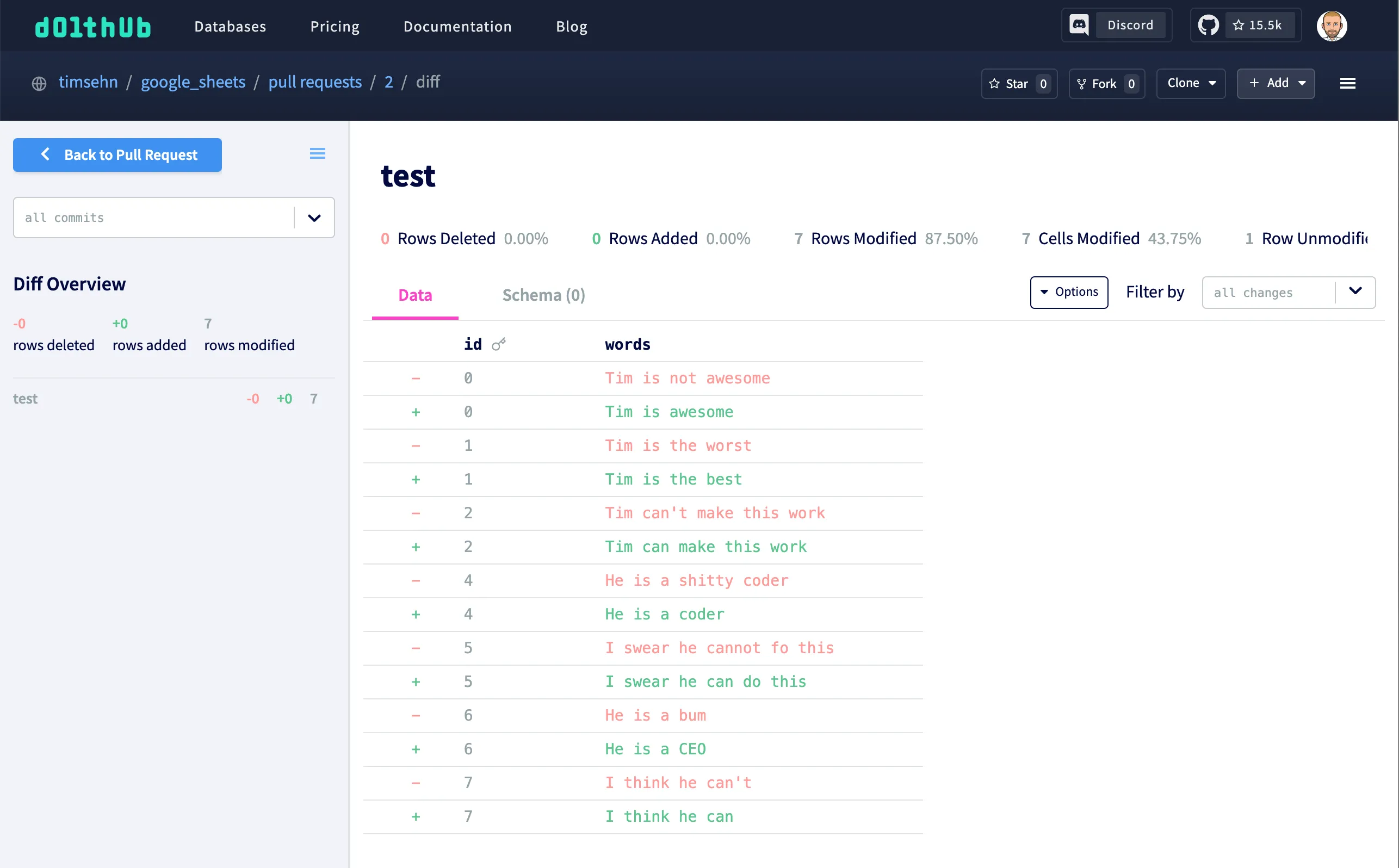Click the globe public database icon
This screenshot has height=868, width=1399.
pyautogui.click(x=39, y=84)
